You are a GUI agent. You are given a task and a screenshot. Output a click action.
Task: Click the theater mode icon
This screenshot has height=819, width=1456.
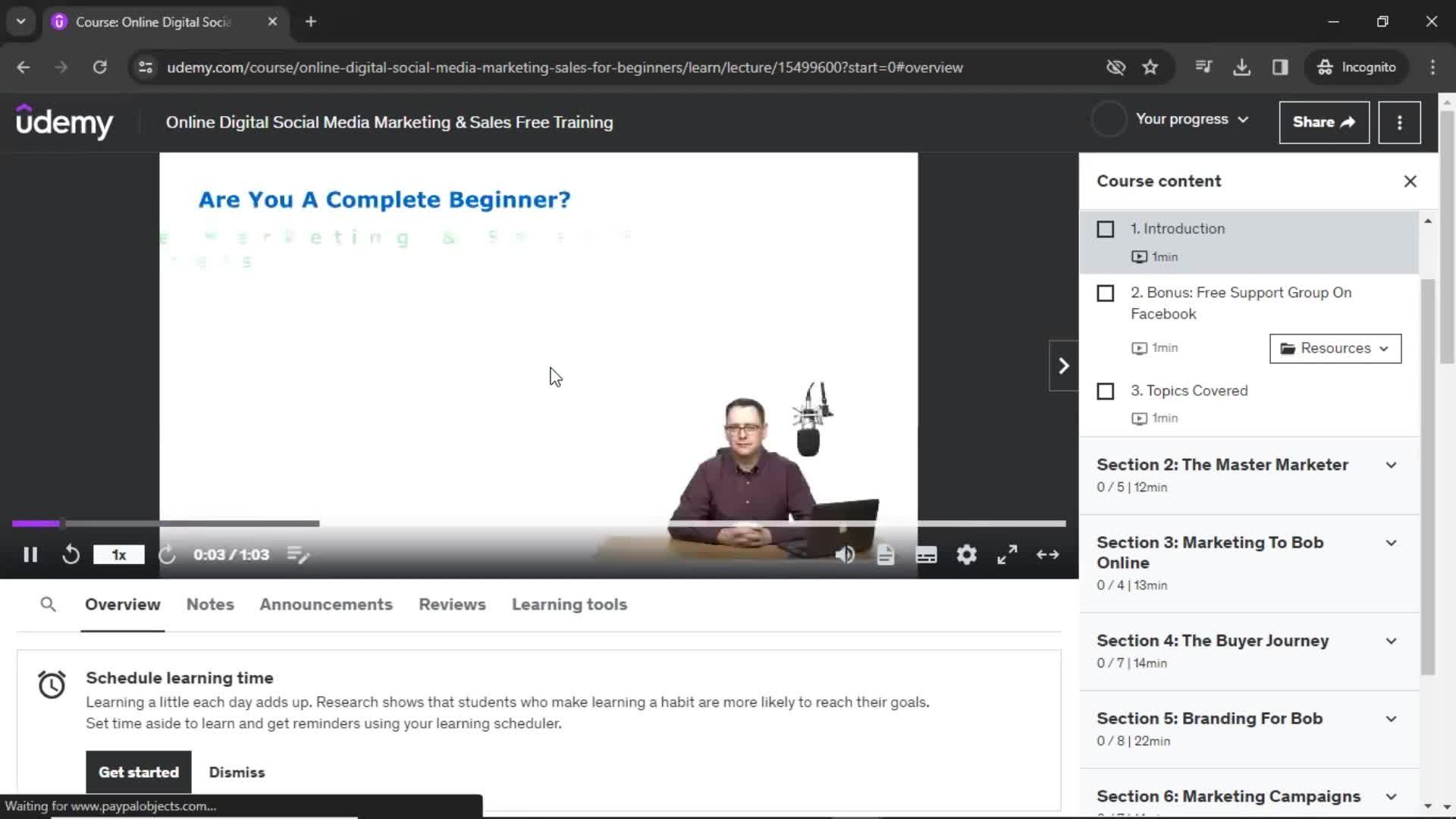[1049, 555]
